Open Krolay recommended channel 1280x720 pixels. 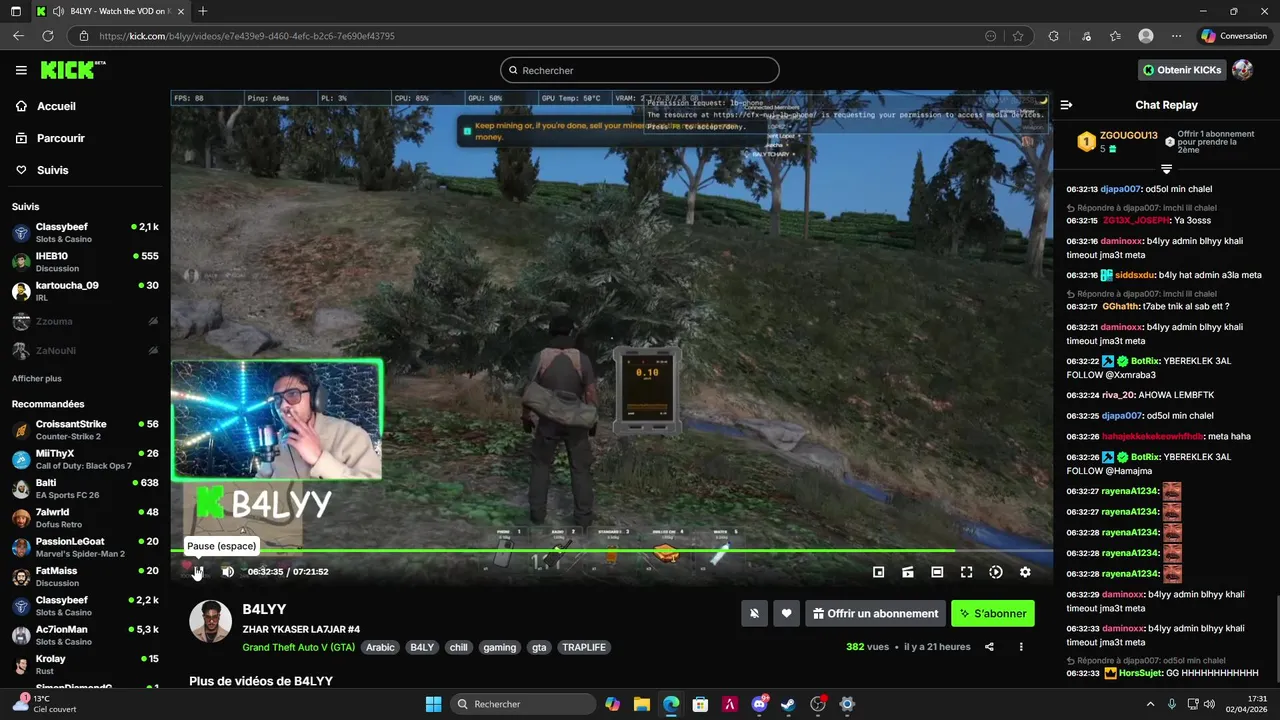click(85, 664)
